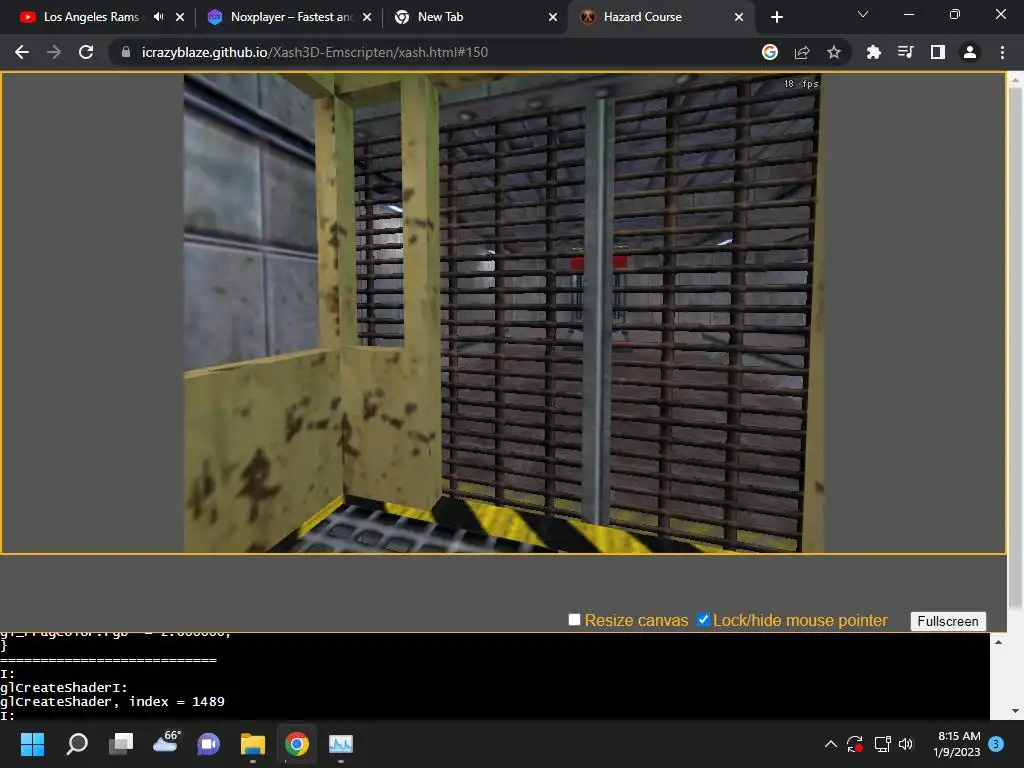Open the Chrome three-dot menu
Image resolution: width=1024 pixels, height=768 pixels.
(x=1002, y=52)
